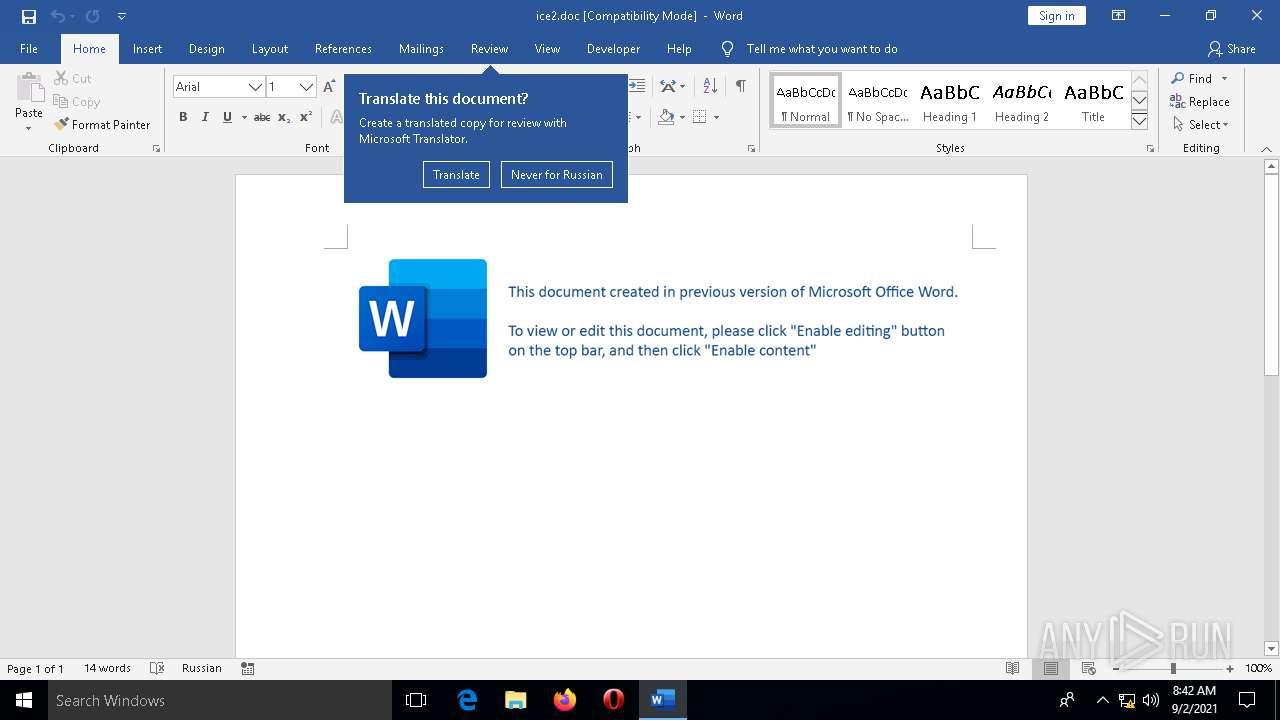Screen dimensions: 1280x720
Task: Toggle Subscript formatting
Action: [284, 117]
